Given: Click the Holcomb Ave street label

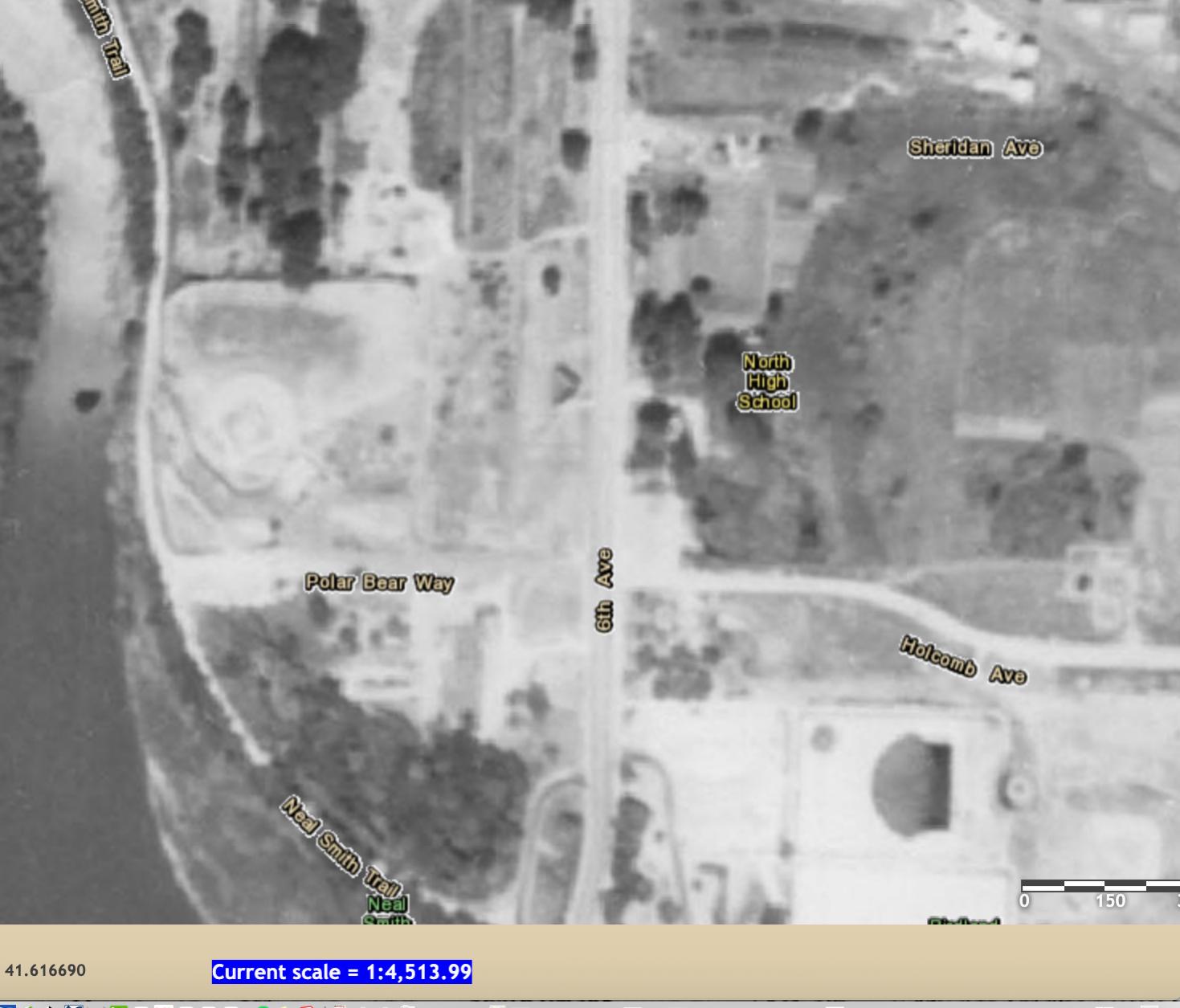Looking at the screenshot, I should point(963,660).
